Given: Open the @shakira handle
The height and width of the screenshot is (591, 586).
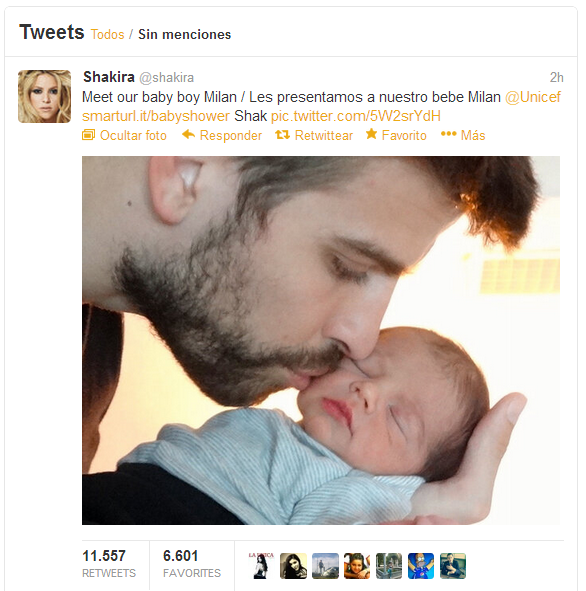Looking at the screenshot, I should (167, 78).
